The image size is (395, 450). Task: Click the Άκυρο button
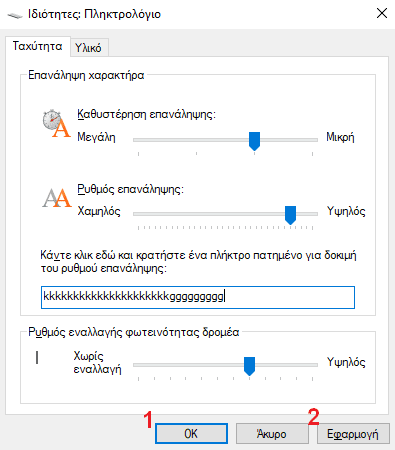pyautogui.click(x=272, y=434)
